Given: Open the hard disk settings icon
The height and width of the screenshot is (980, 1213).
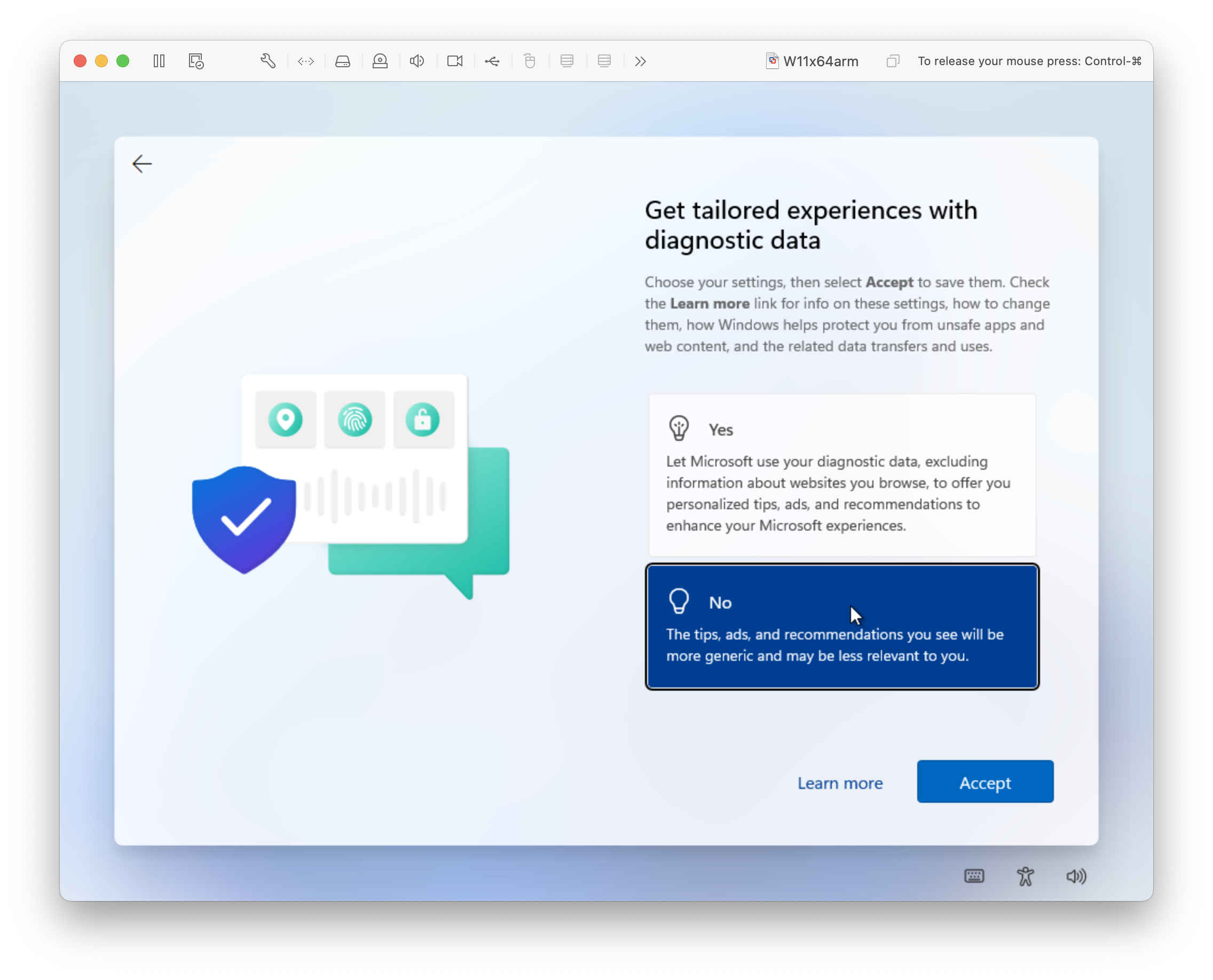Looking at the screenshot, I should pyautogui.click(x=343, y=61).
